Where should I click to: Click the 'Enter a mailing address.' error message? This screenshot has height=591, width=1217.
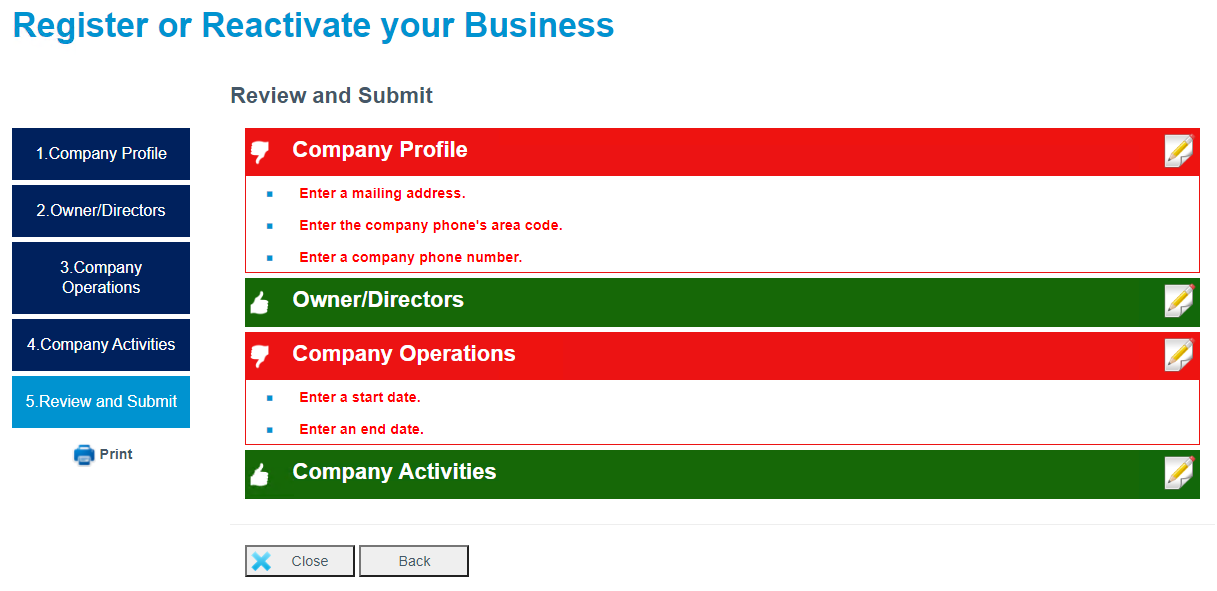[x=382, y=194]
